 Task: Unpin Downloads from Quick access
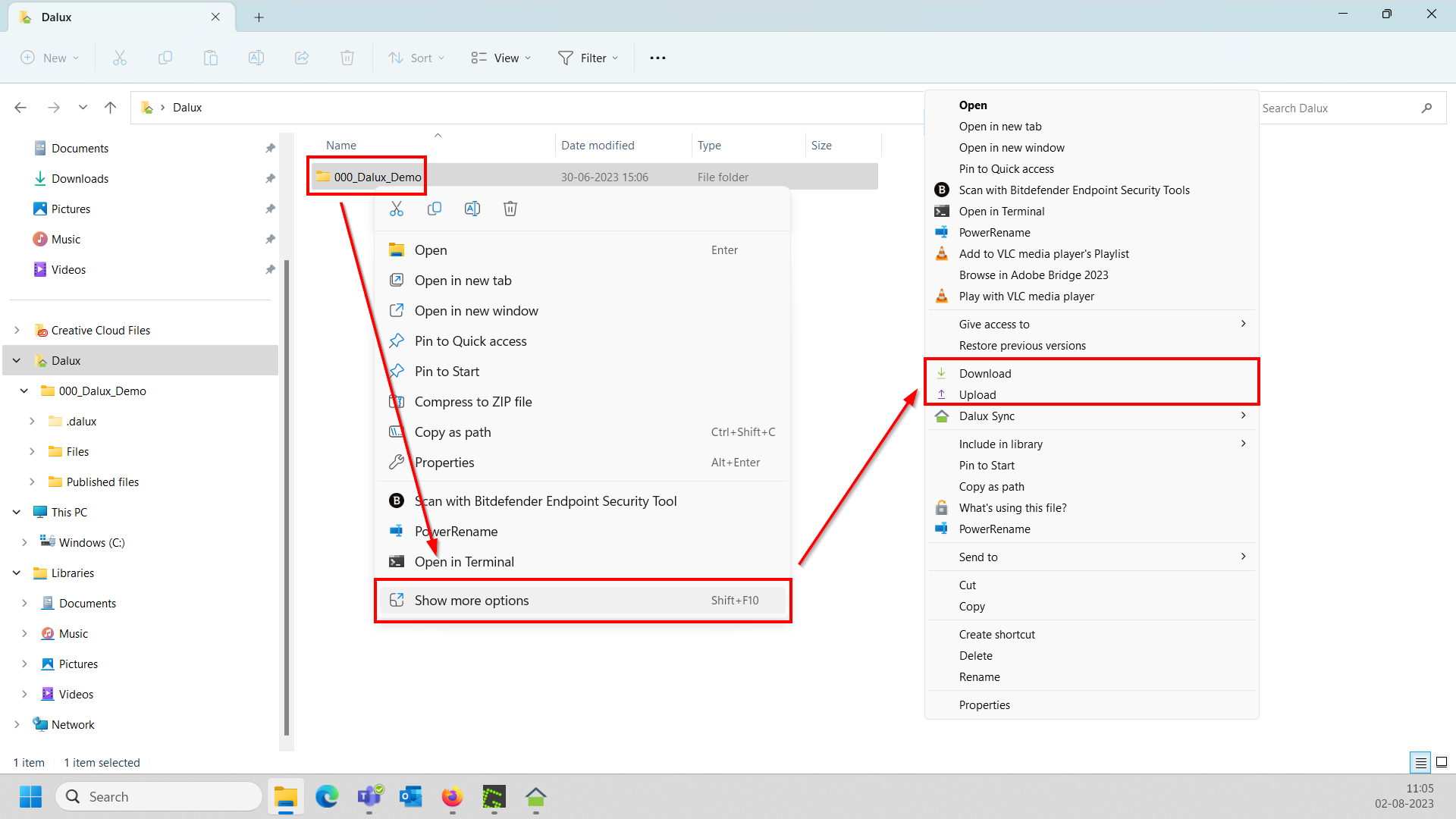(270, 179)
